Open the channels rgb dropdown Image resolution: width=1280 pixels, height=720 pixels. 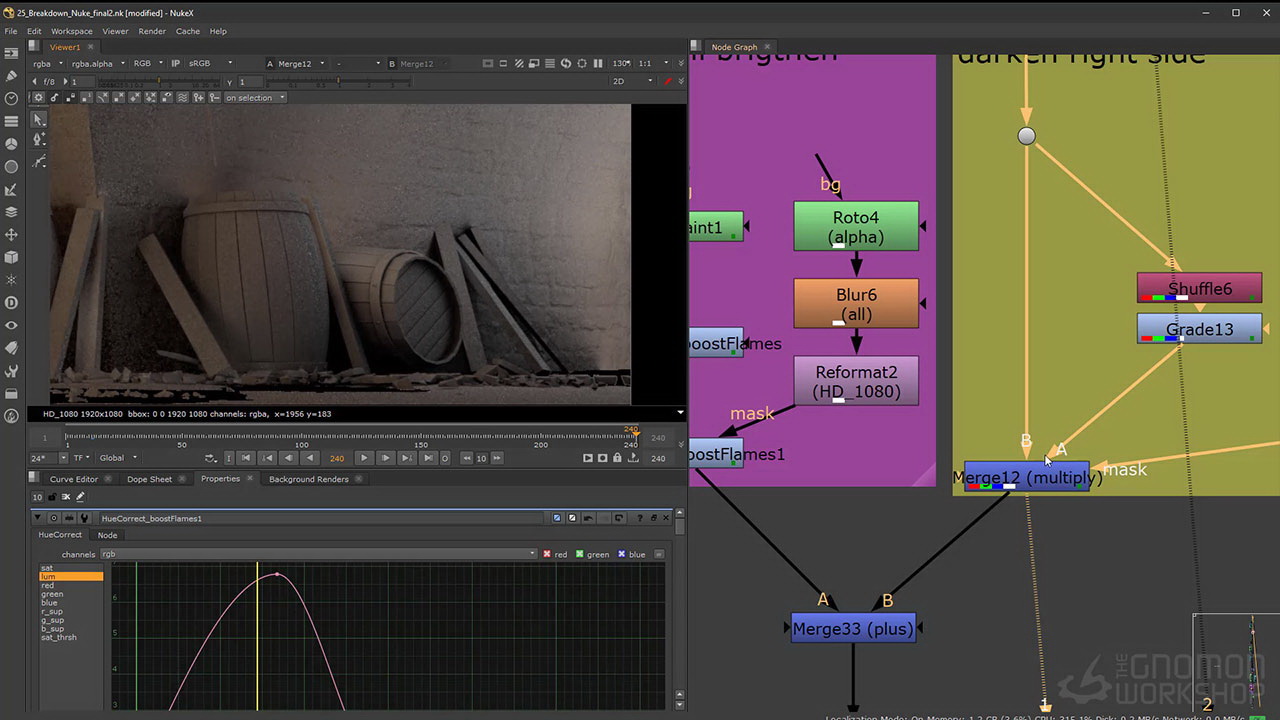[x=318, y=554]
